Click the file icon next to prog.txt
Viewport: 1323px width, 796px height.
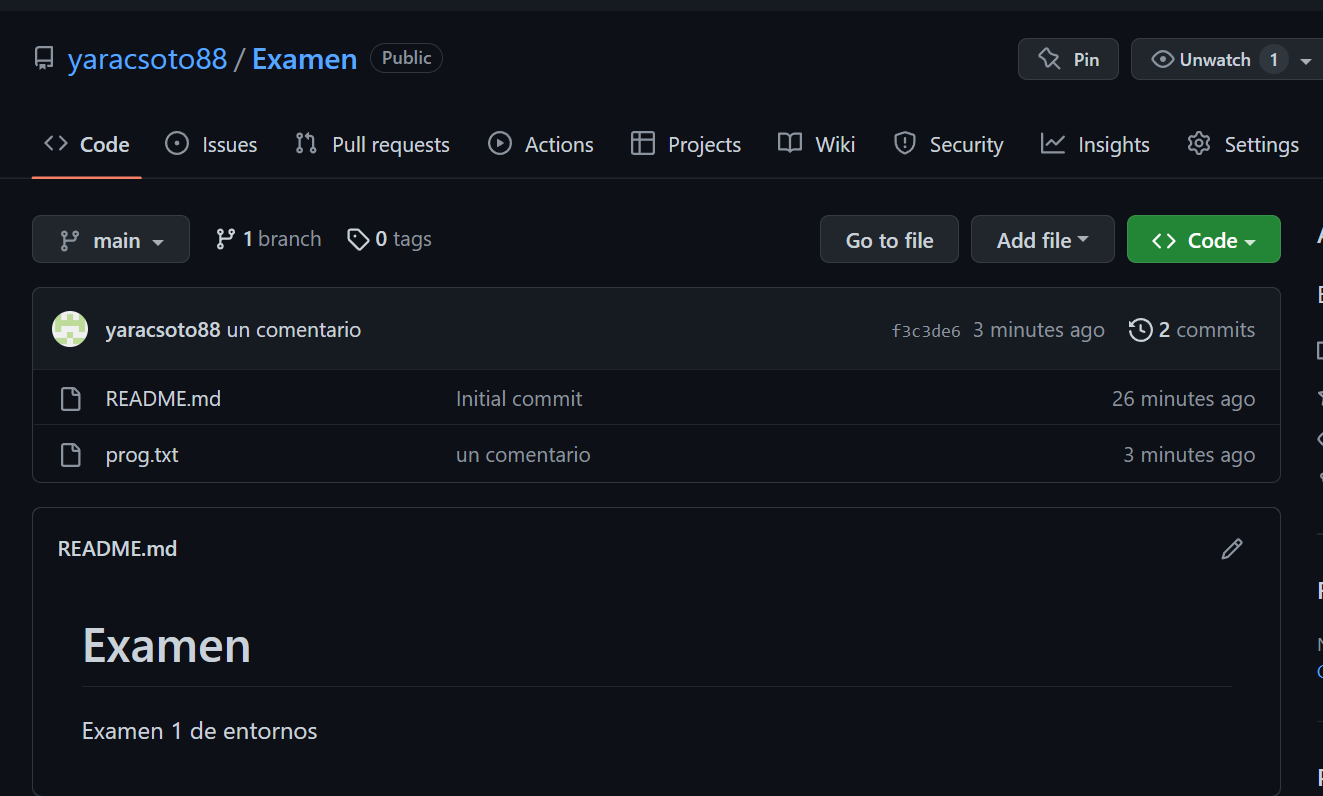point(70,454)
